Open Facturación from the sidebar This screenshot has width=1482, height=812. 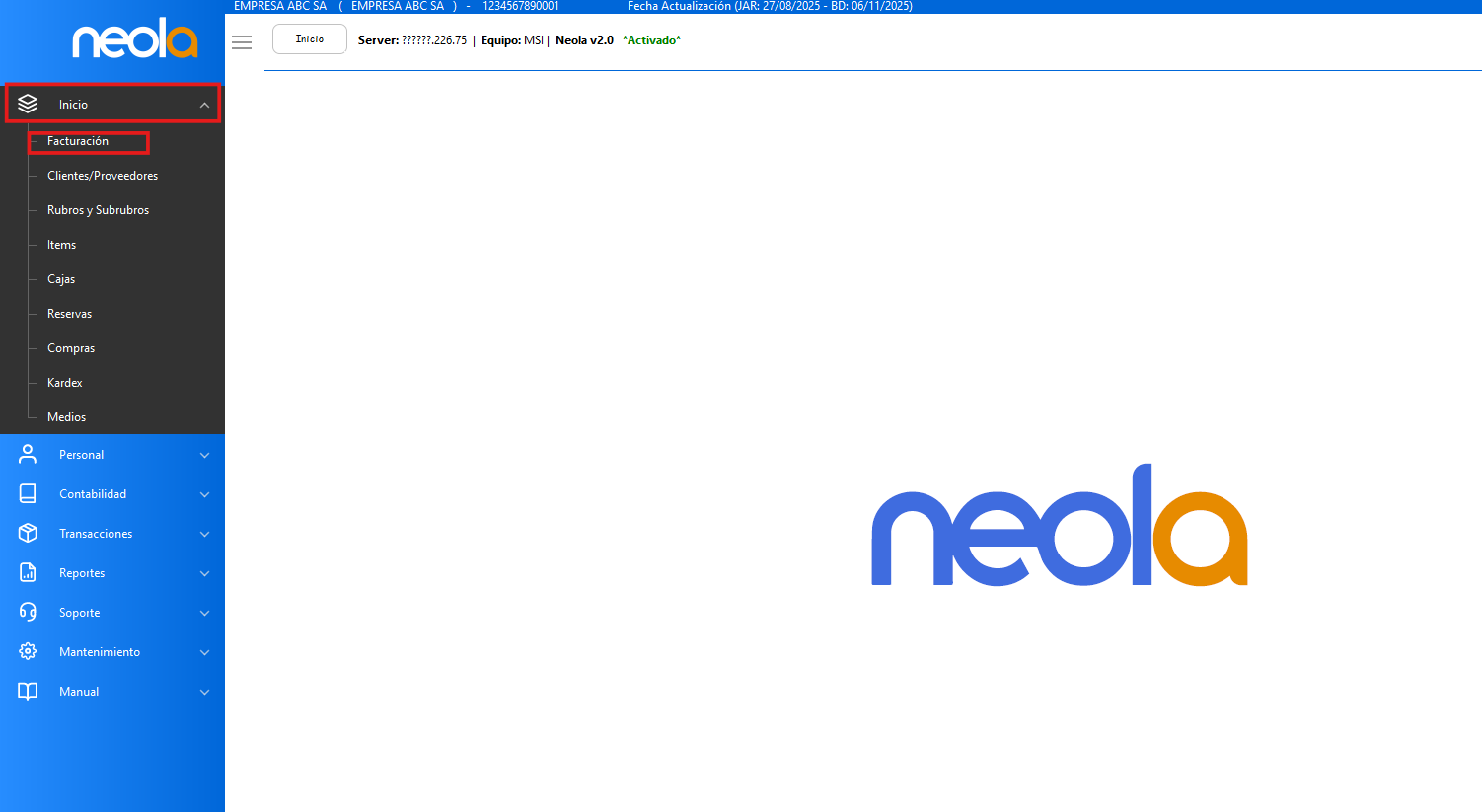(78, 141)
